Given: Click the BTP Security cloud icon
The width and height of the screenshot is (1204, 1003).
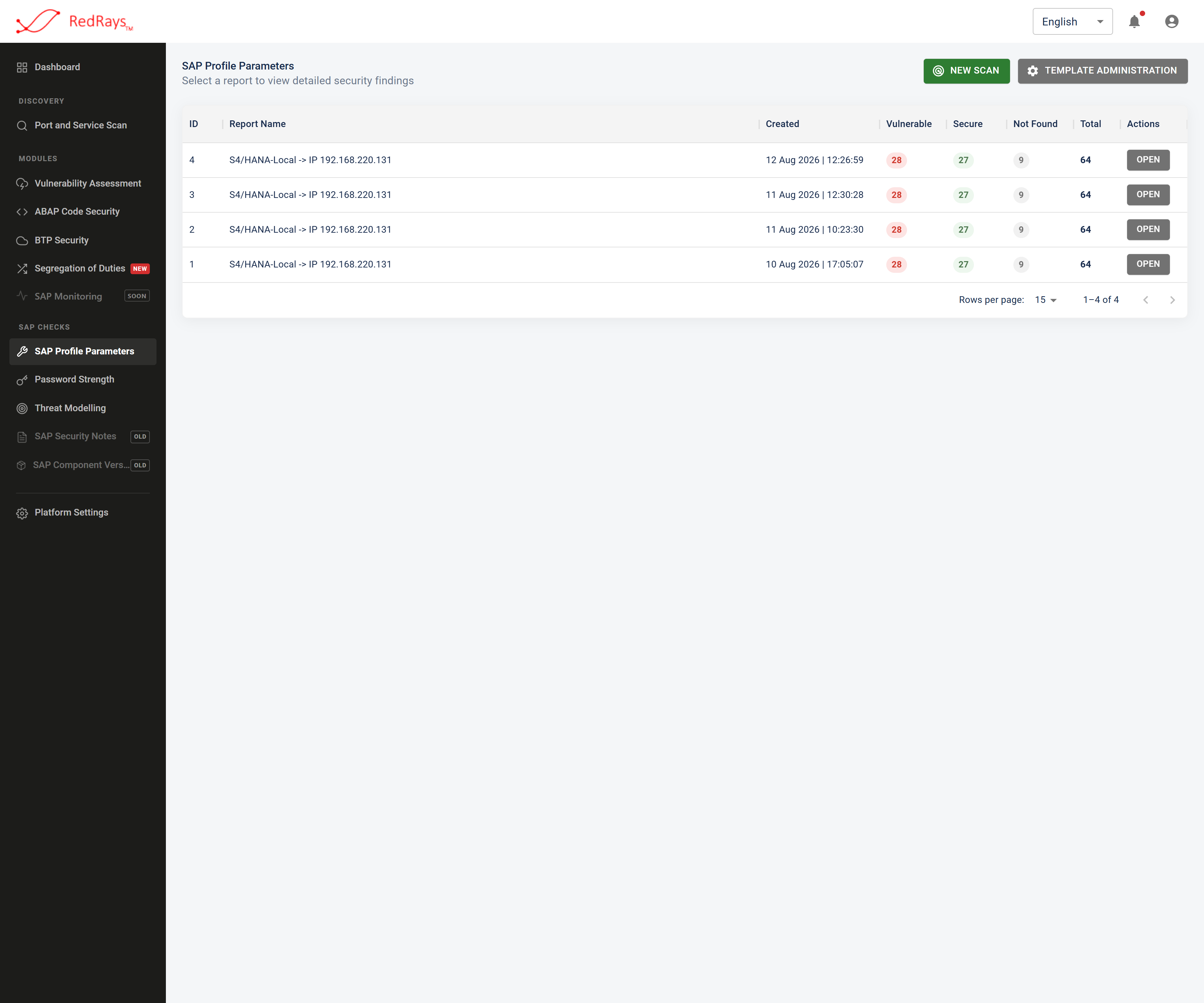Looking at the screenshot, I should [22, 241].
